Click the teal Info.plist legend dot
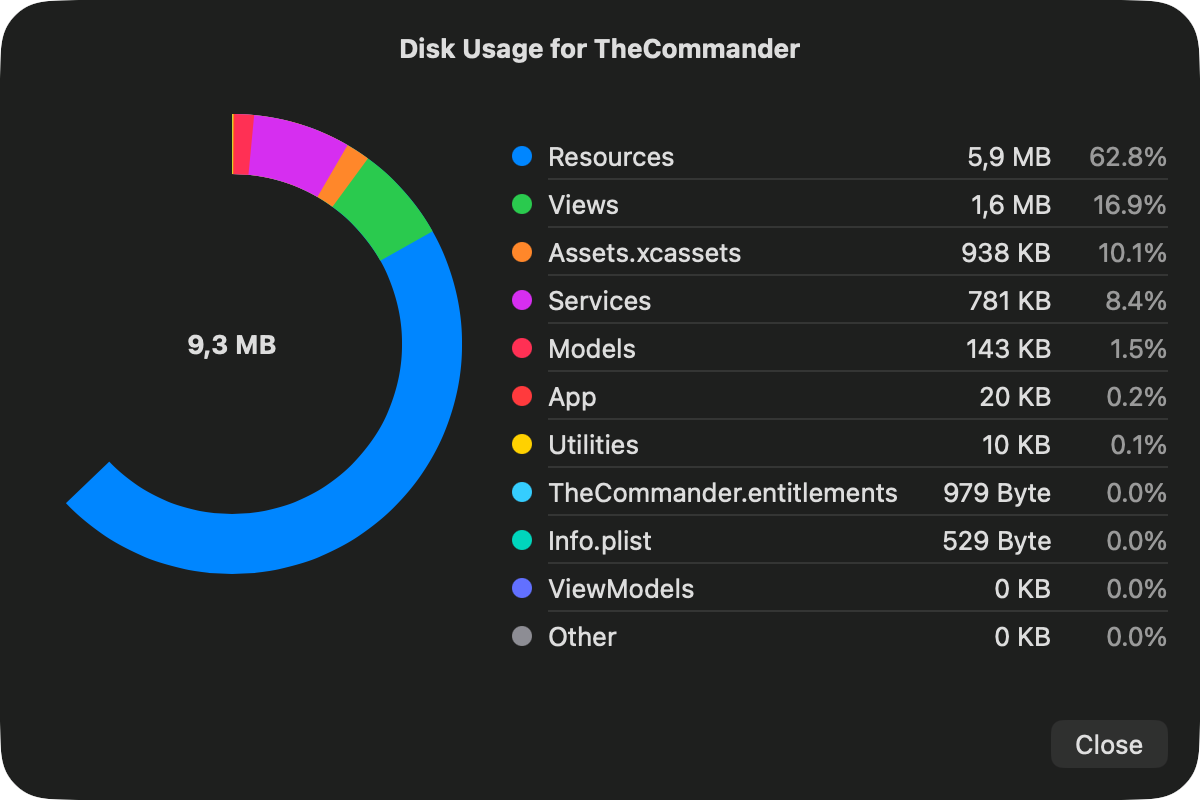This screenshot has width=1200, height=800. pos(522,541)
